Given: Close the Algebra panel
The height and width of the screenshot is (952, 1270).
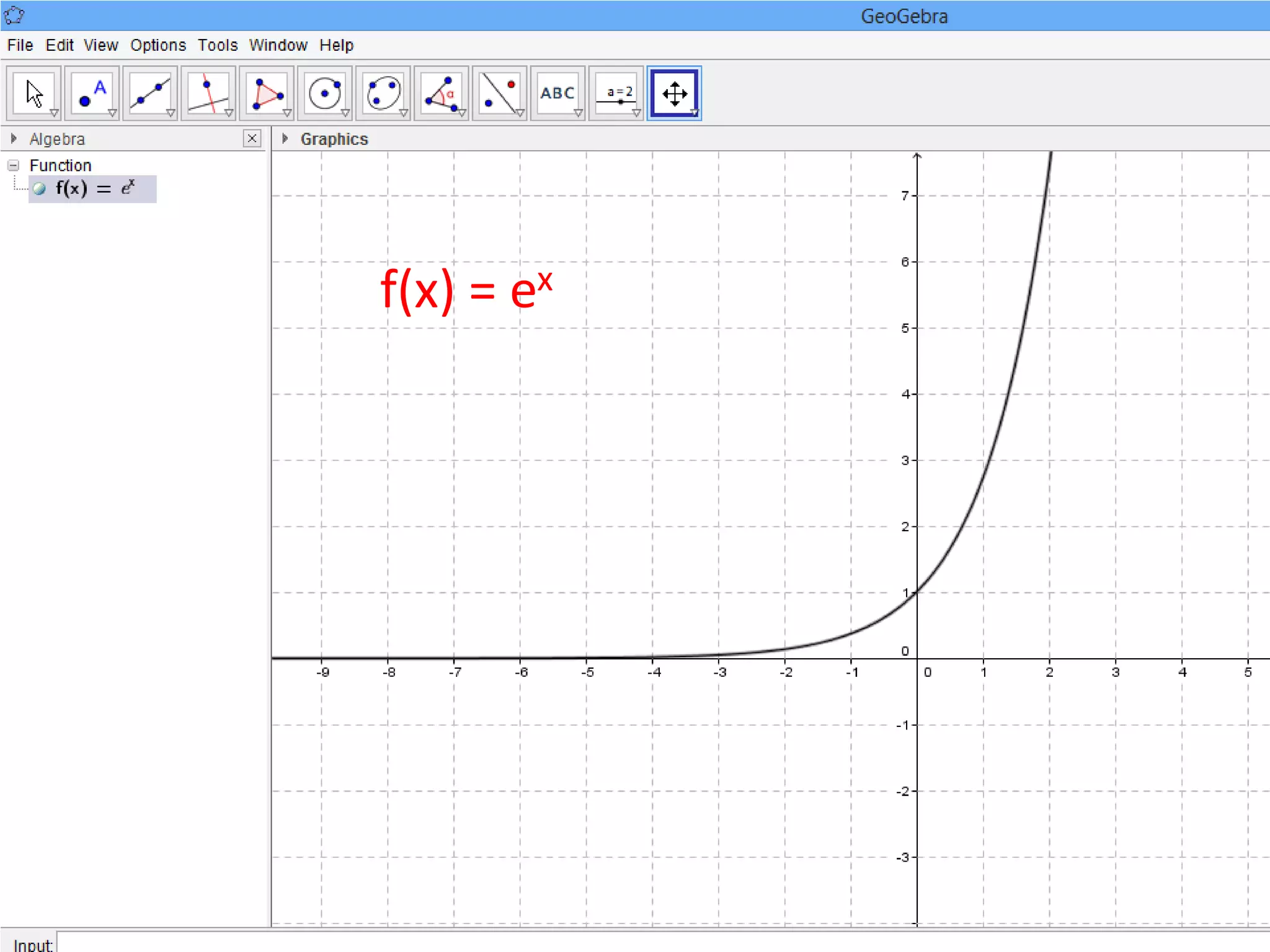Looking at the screenshot, I should click(x=252, y=138).
